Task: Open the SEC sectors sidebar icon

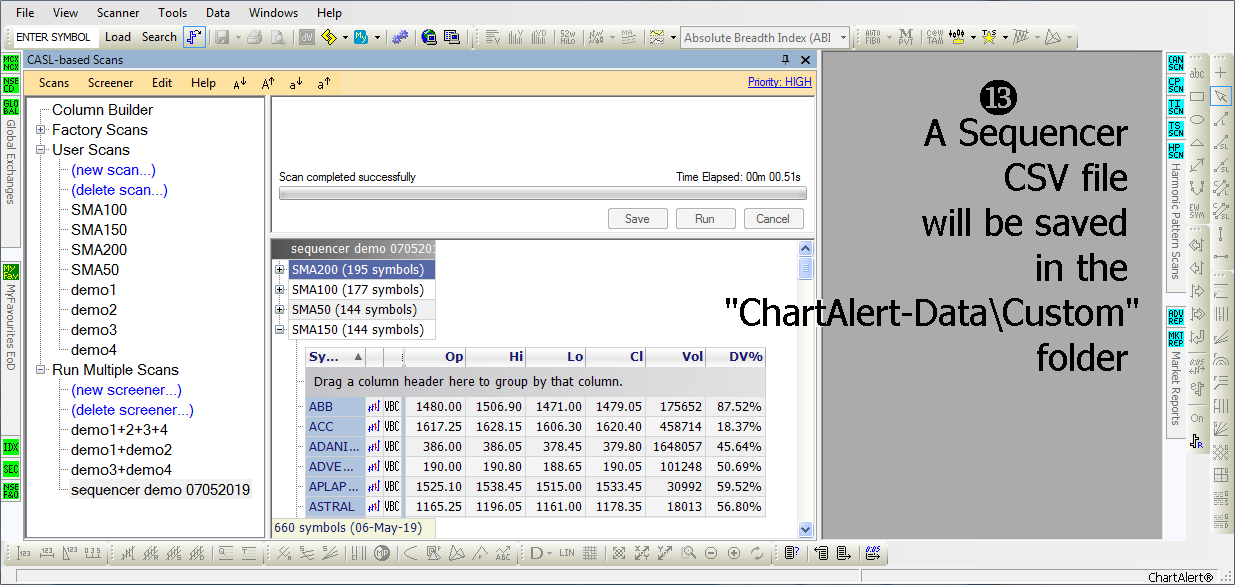Action: [x=11, y=469]
